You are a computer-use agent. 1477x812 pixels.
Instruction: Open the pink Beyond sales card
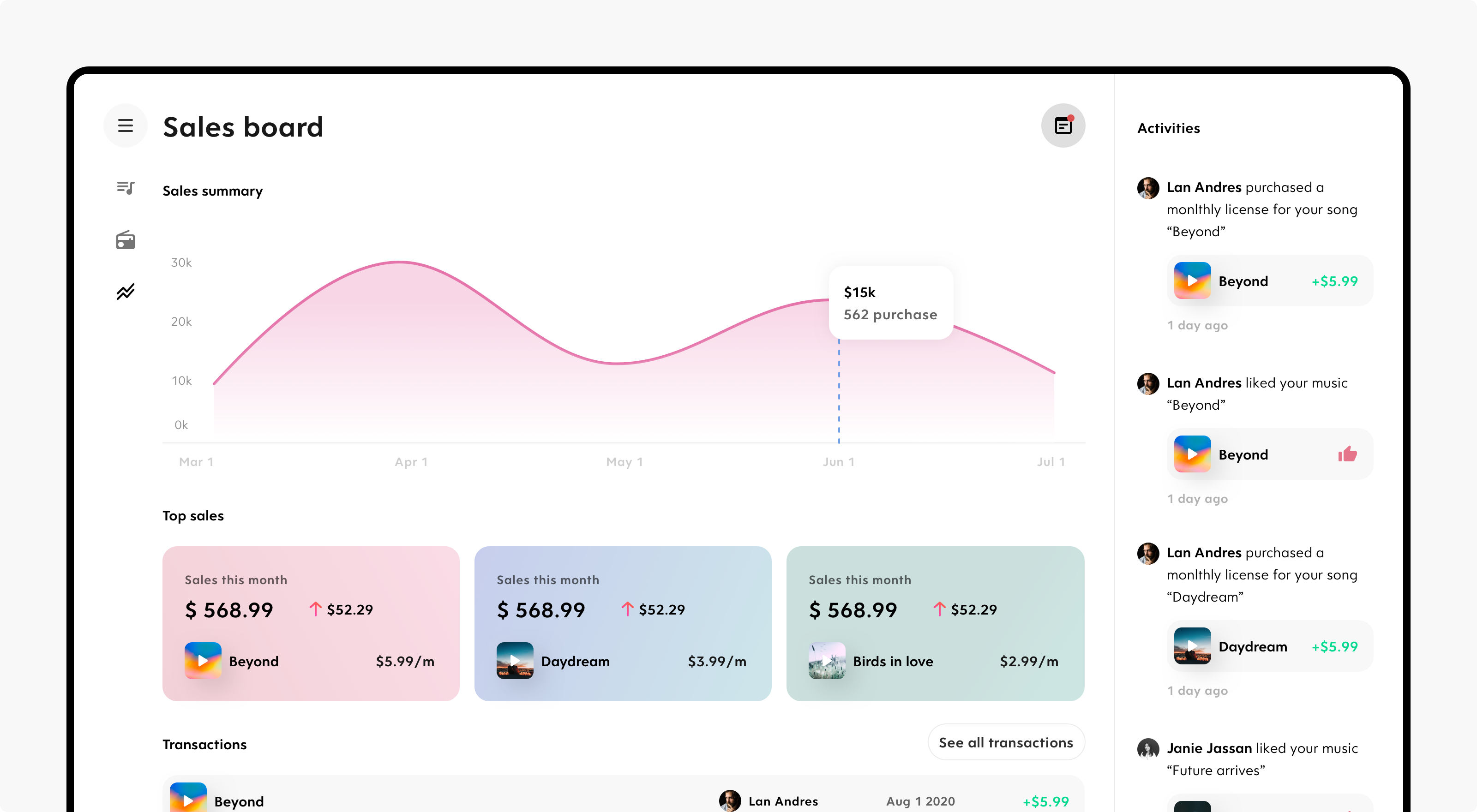[x=311, y=623]
